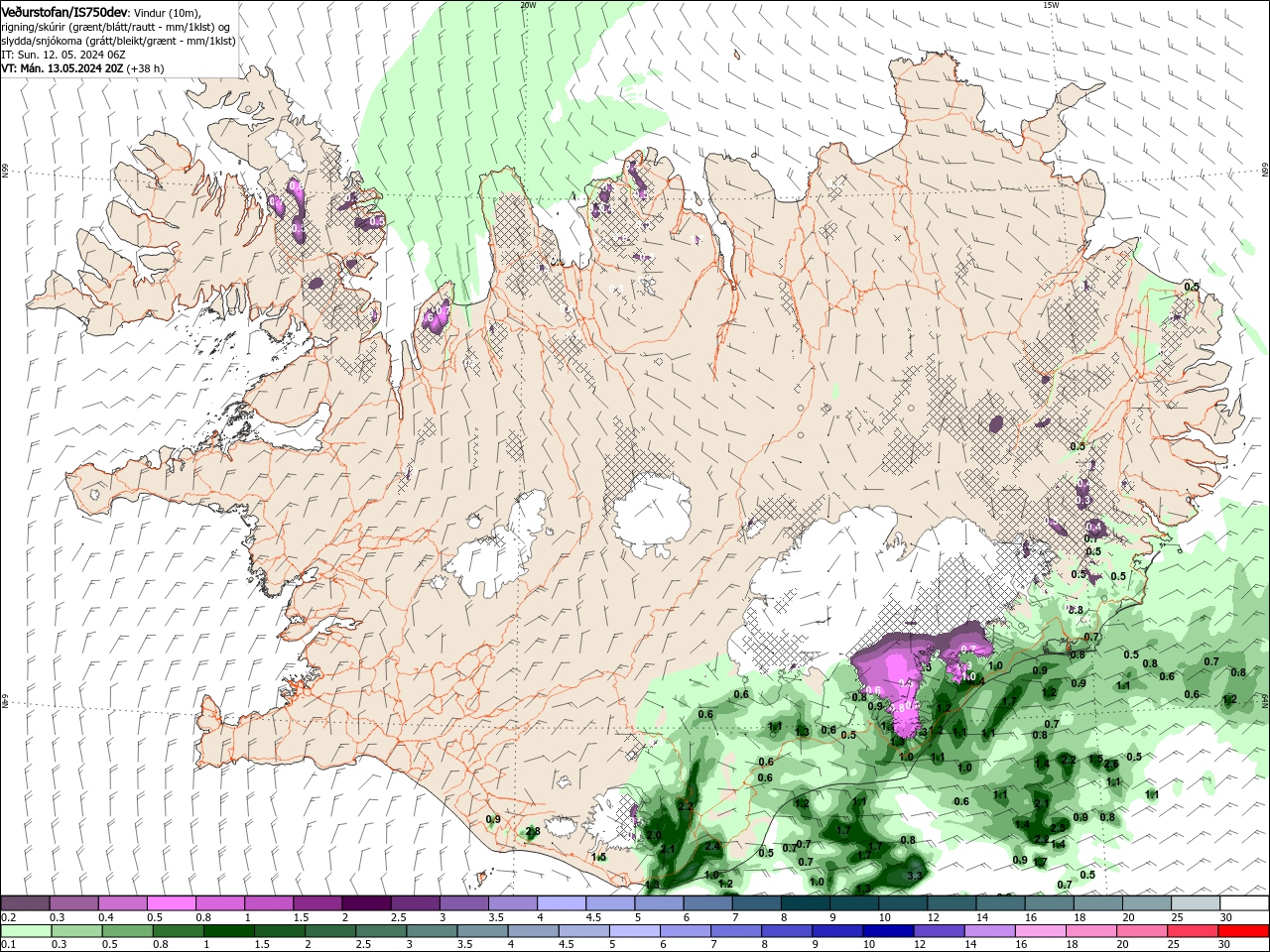Pick the light gray snow swatch at 25

(x=1195, y=903)
